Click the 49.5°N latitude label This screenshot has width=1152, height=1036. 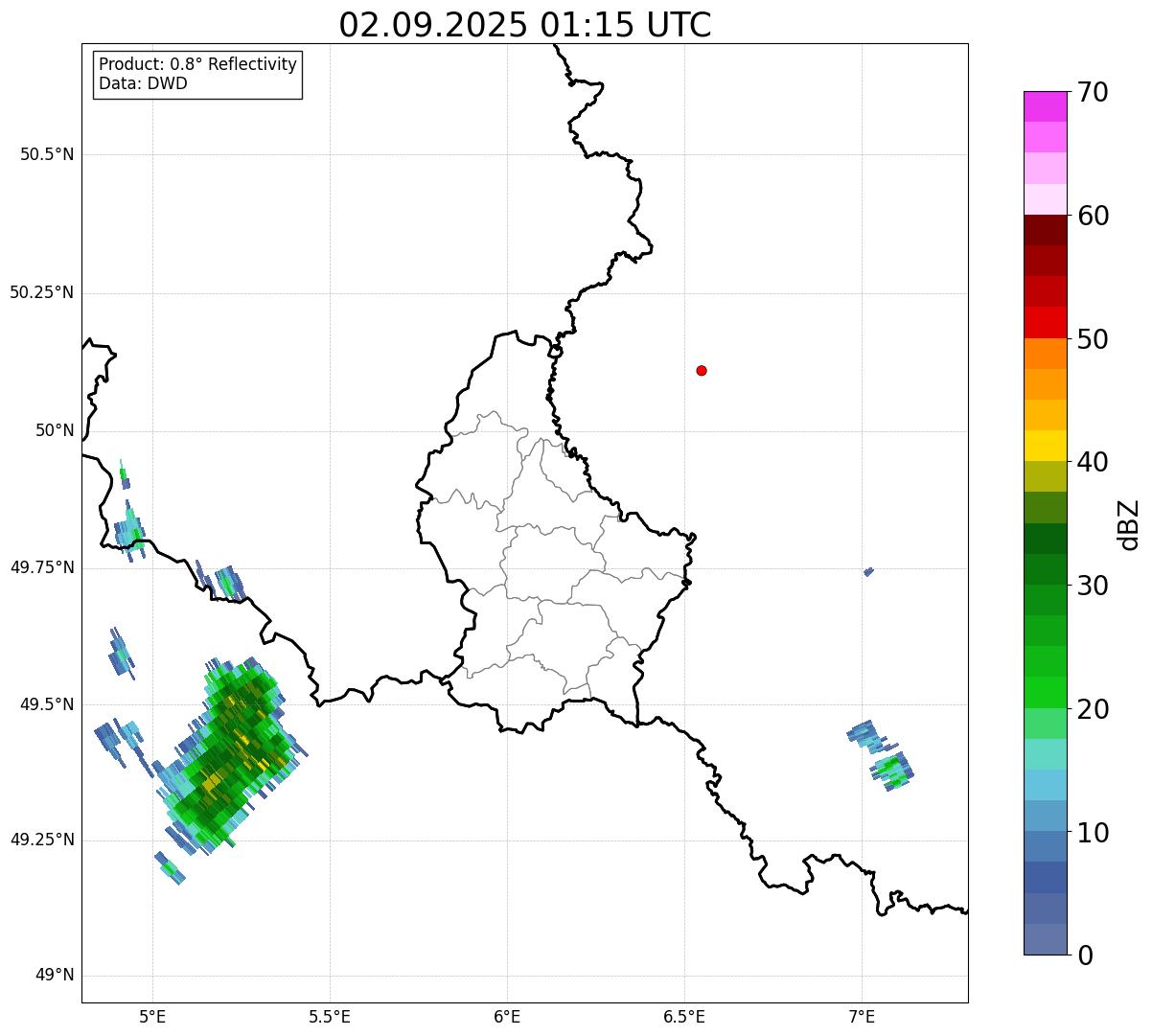(47, 704)
